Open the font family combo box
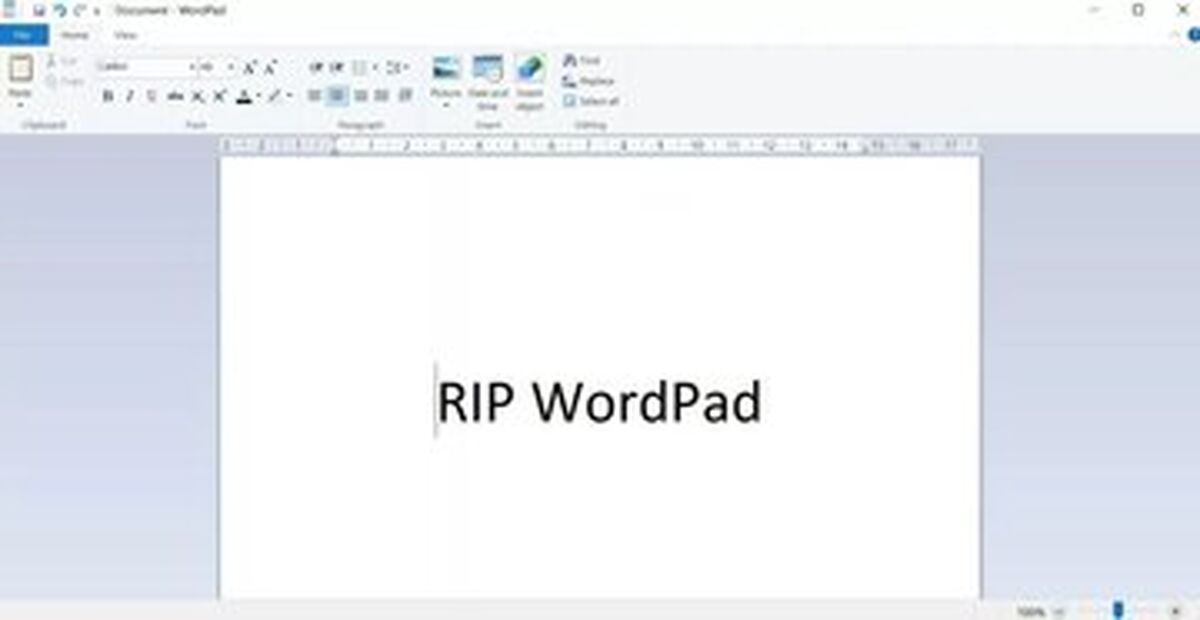The image size is (1200, 620). pos(147,67)
